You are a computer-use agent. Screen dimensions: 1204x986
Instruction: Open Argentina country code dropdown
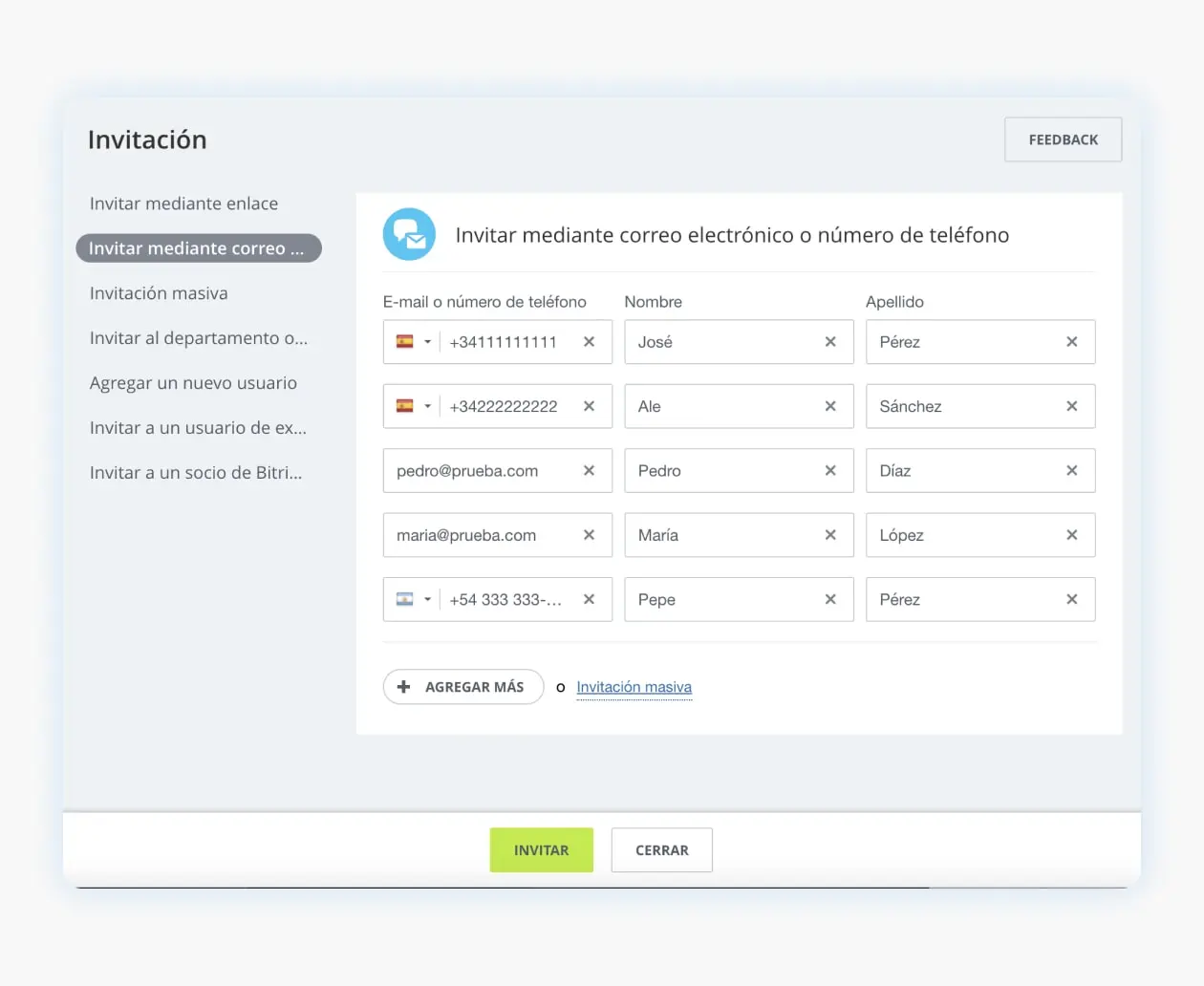(414, 600)
